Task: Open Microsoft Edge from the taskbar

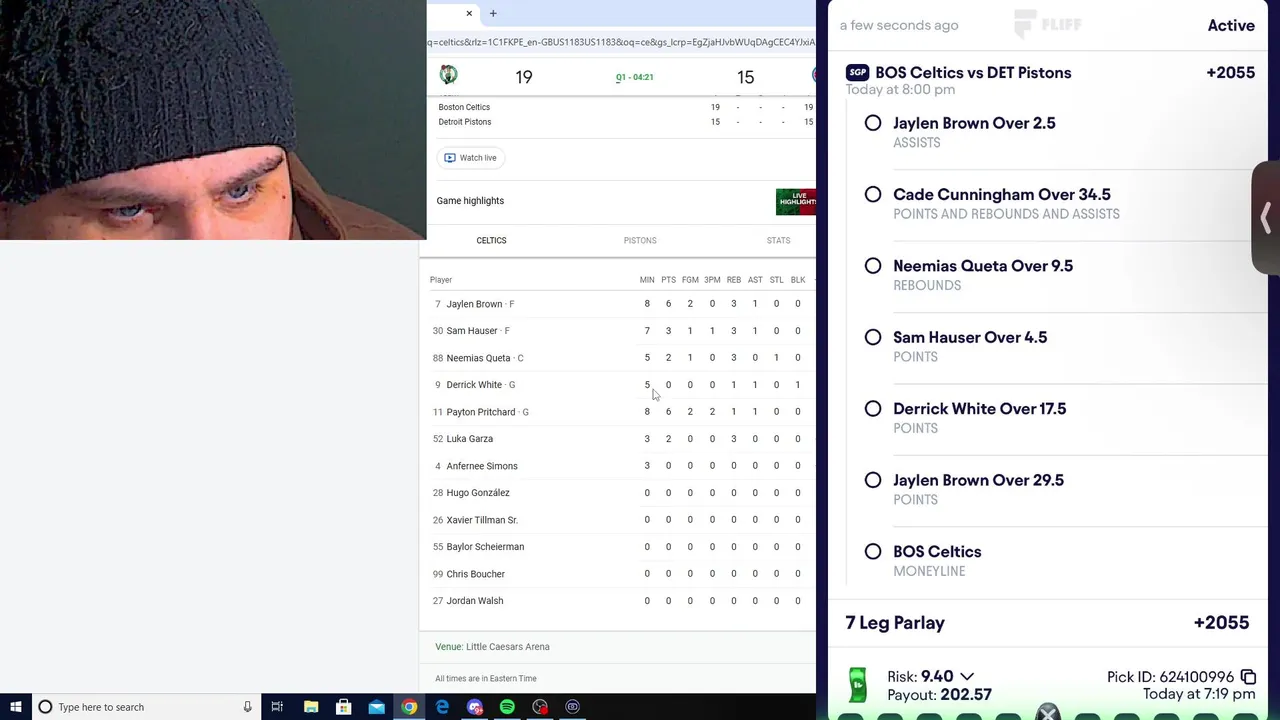Action: [442, 707]
